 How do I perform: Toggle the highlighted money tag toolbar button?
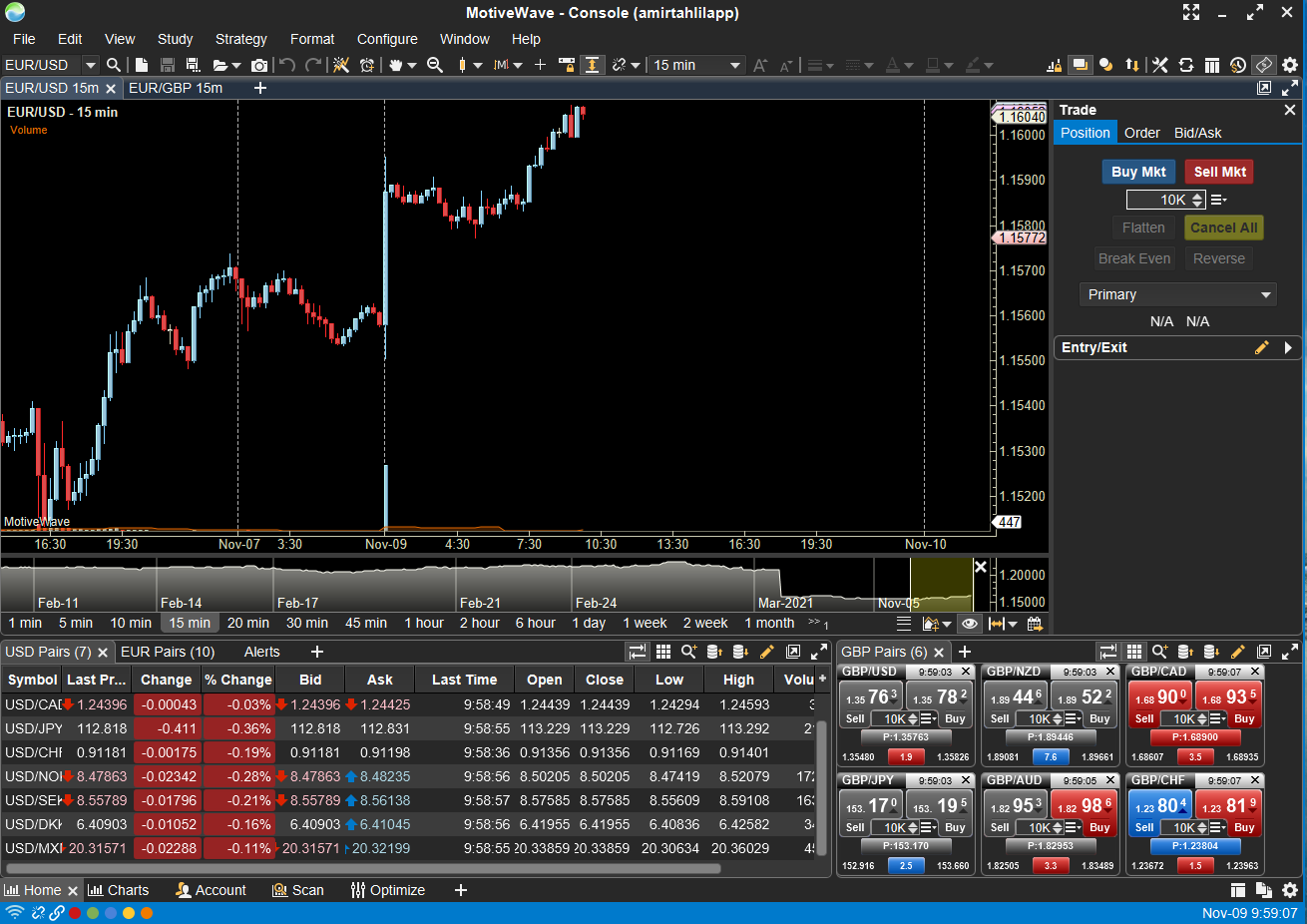point(1264,65)
